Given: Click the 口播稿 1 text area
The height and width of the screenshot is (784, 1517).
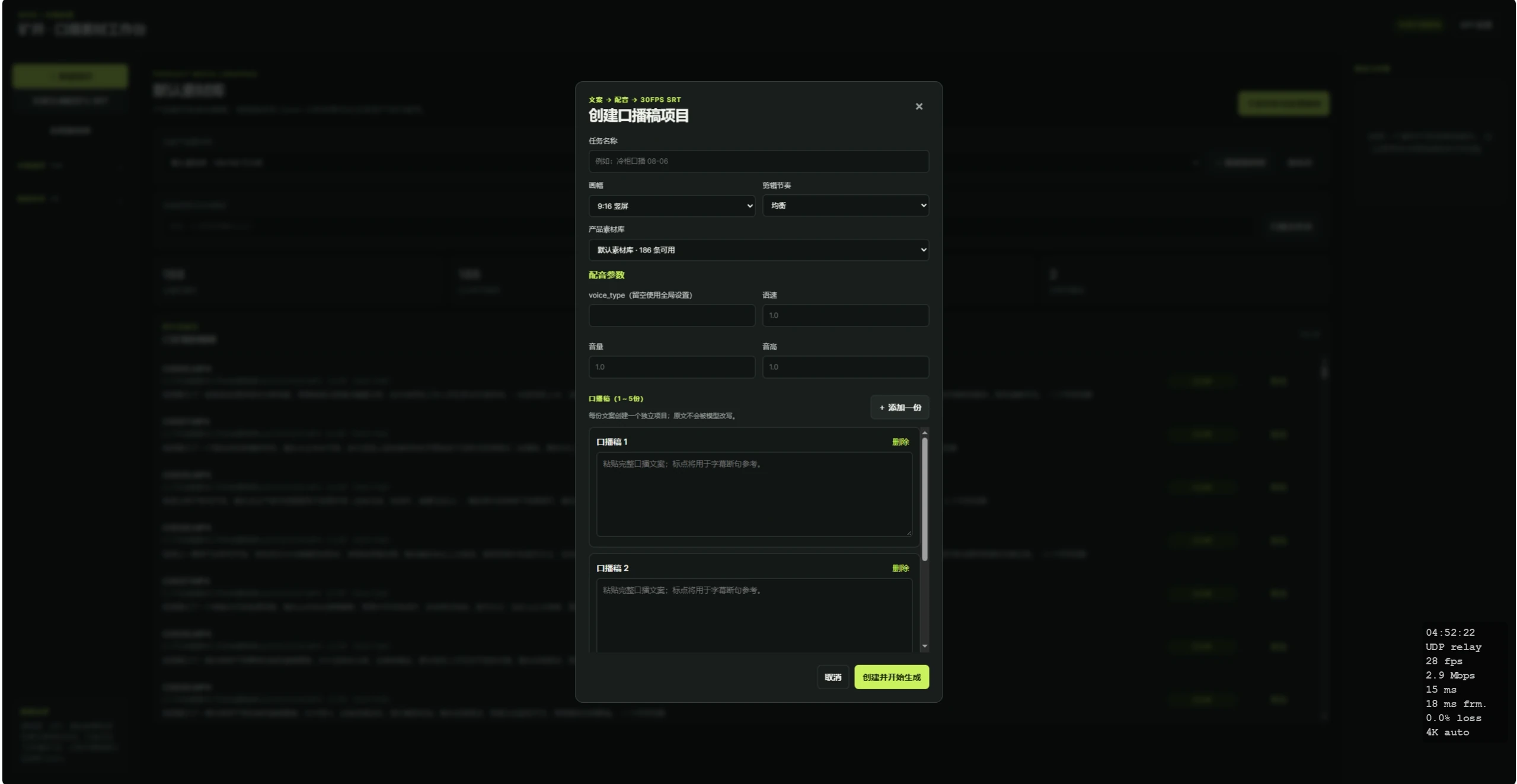Looking at the screenshot, I should coord(754,495).
